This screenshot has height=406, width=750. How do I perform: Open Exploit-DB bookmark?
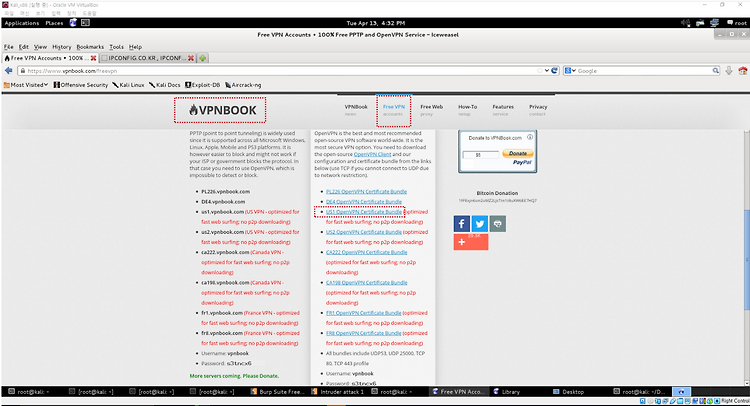[x=202, y=85]
